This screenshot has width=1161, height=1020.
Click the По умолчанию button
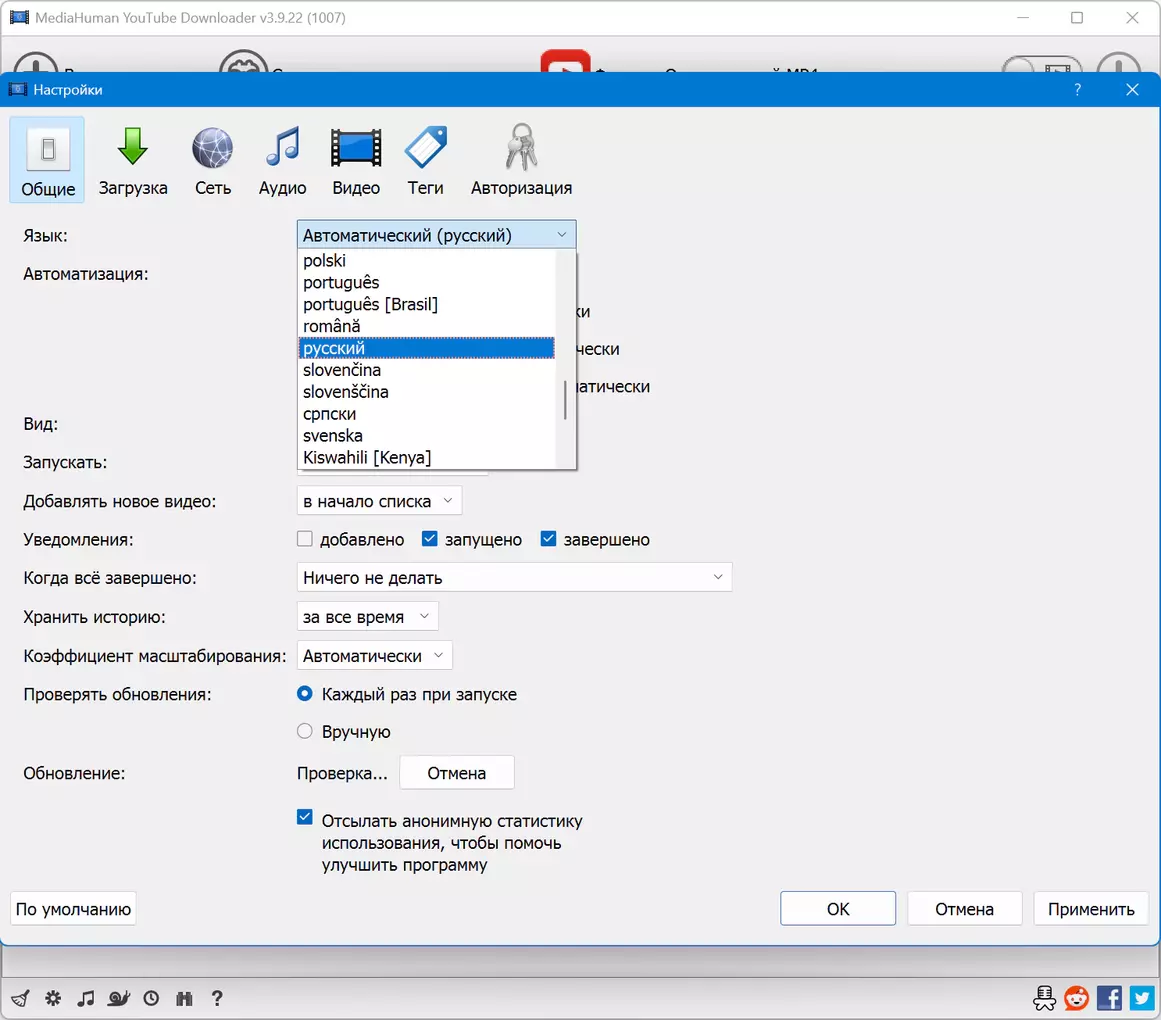tap(73, 909)
